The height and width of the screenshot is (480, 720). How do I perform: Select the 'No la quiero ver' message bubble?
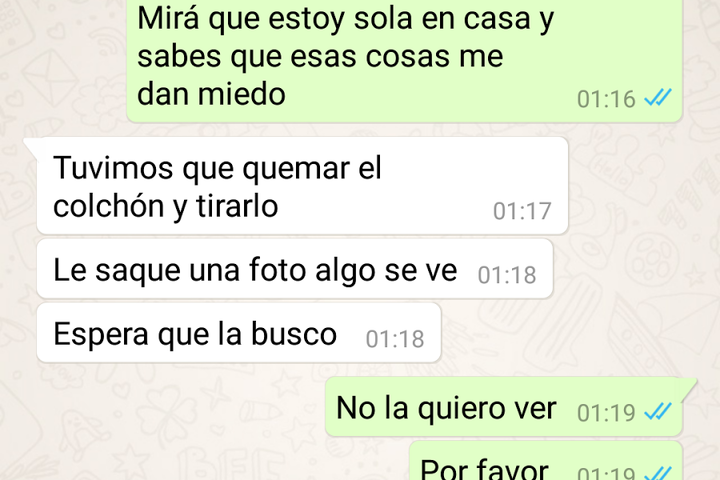click(x=504, y=407)
